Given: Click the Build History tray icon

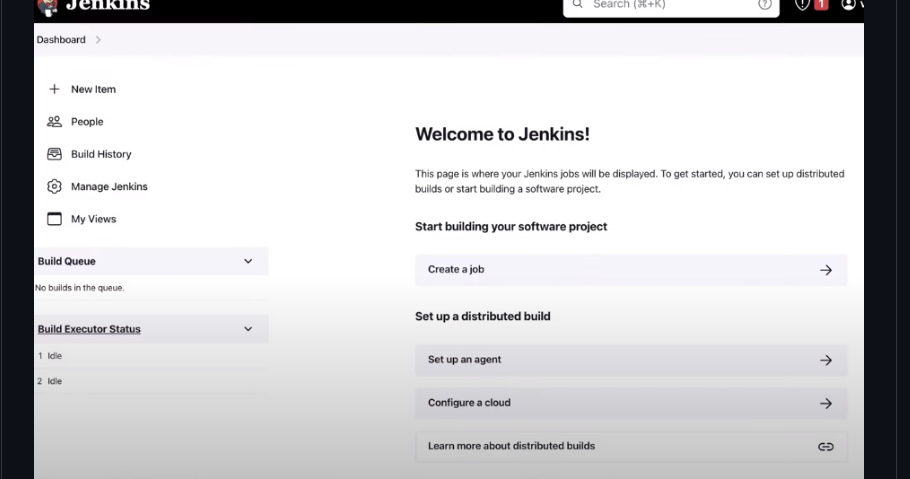Looking at the screenshot, I should click(54, 154).
